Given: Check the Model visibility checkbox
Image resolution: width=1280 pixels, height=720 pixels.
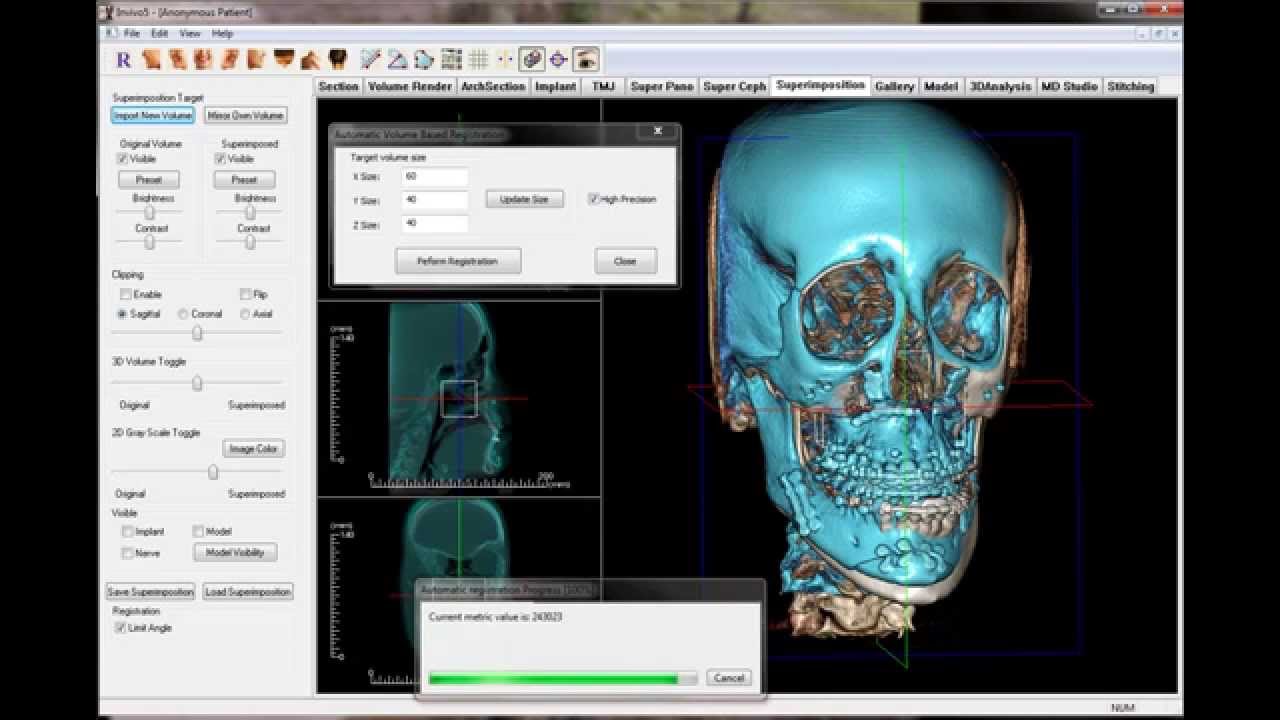Looking at the screenshot, I should coord(198,532).
